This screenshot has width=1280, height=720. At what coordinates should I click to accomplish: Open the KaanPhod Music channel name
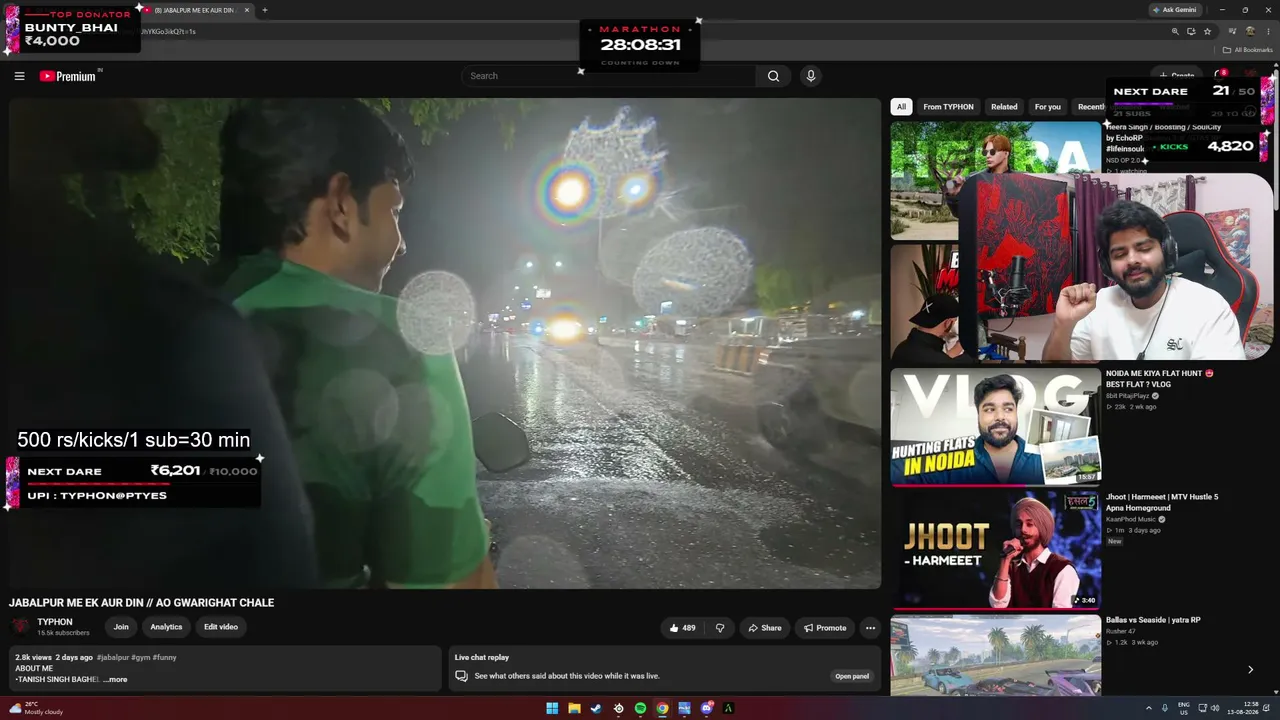[1131, 519]
